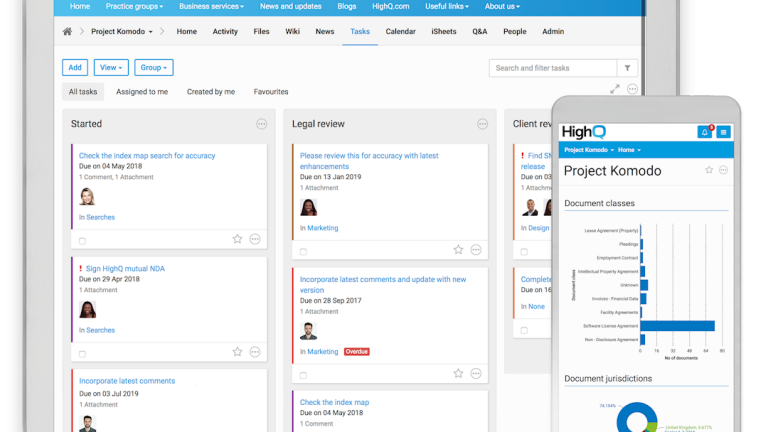
Task: Switch to the Calendar tab
Action: (400, 31)
